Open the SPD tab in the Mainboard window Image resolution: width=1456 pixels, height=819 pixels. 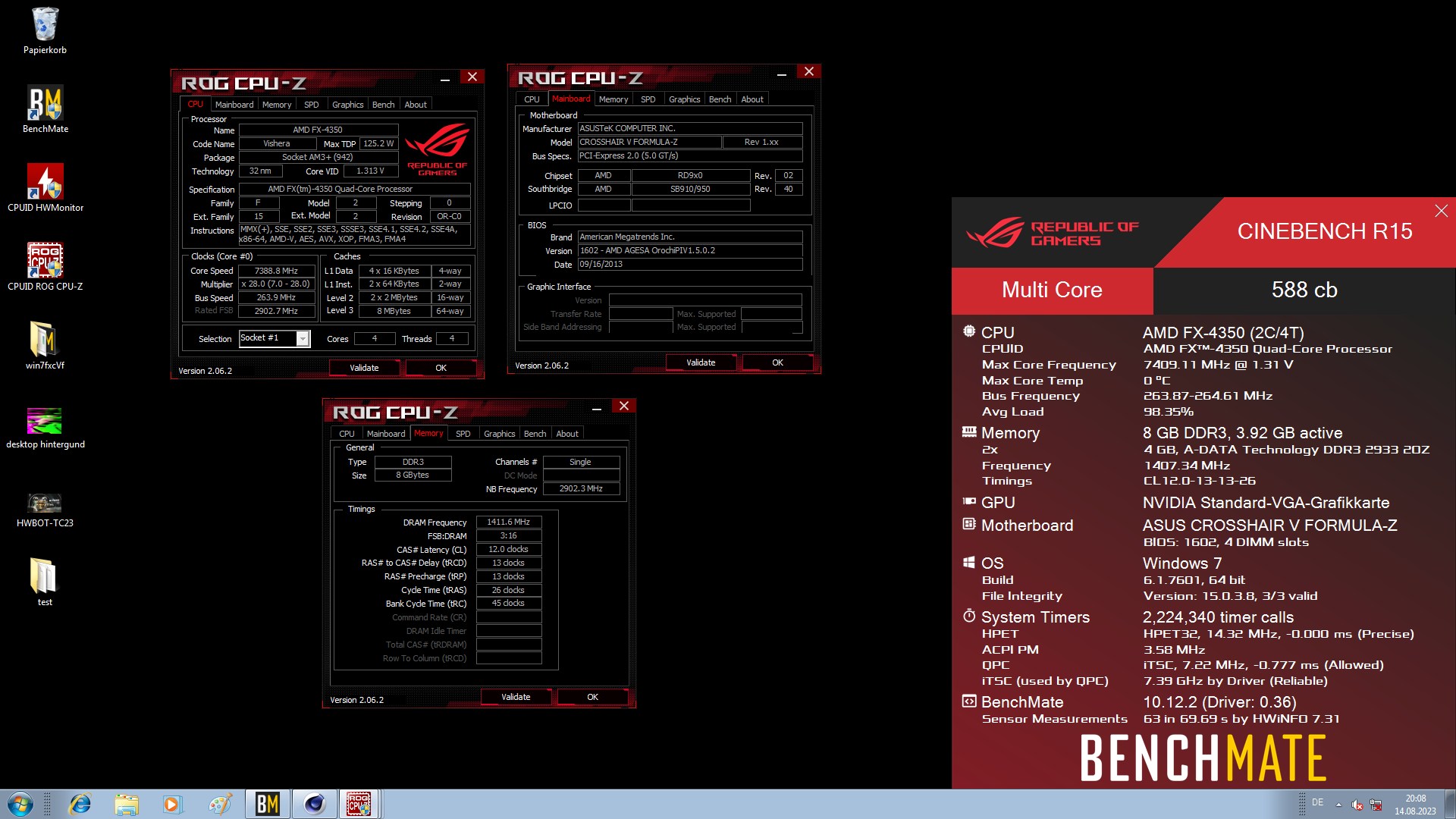coord(648,99)
